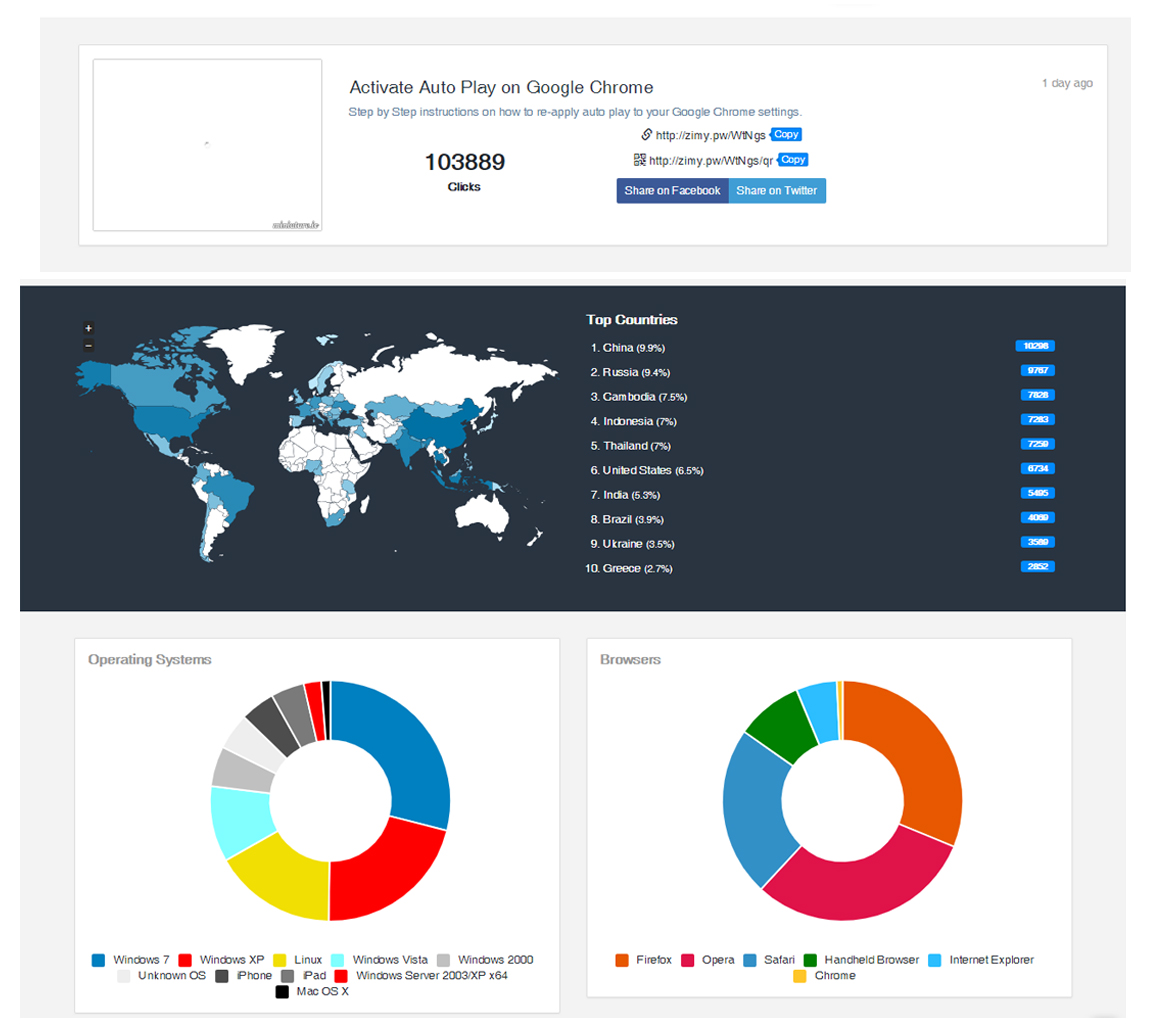Viewport: 1174px width, 1024px height.
Task: Toggle the Linux yellow legend swatch
Action: click(x=280, y=960)
